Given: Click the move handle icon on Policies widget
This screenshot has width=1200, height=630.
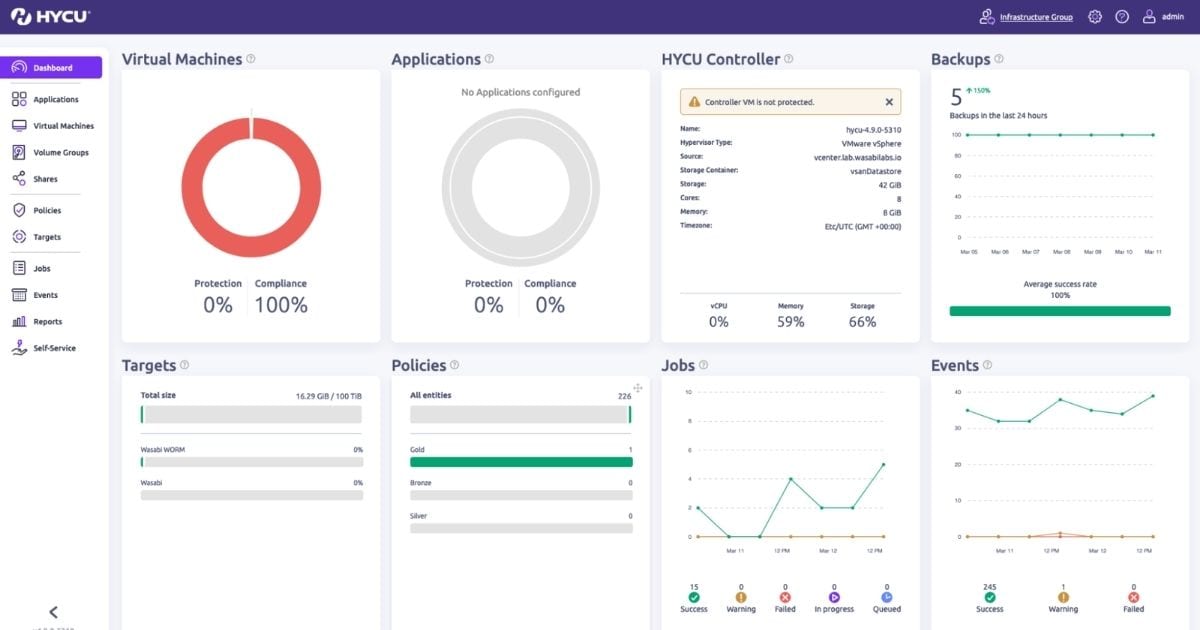Looking at the screenshot, I should point(637,388).
